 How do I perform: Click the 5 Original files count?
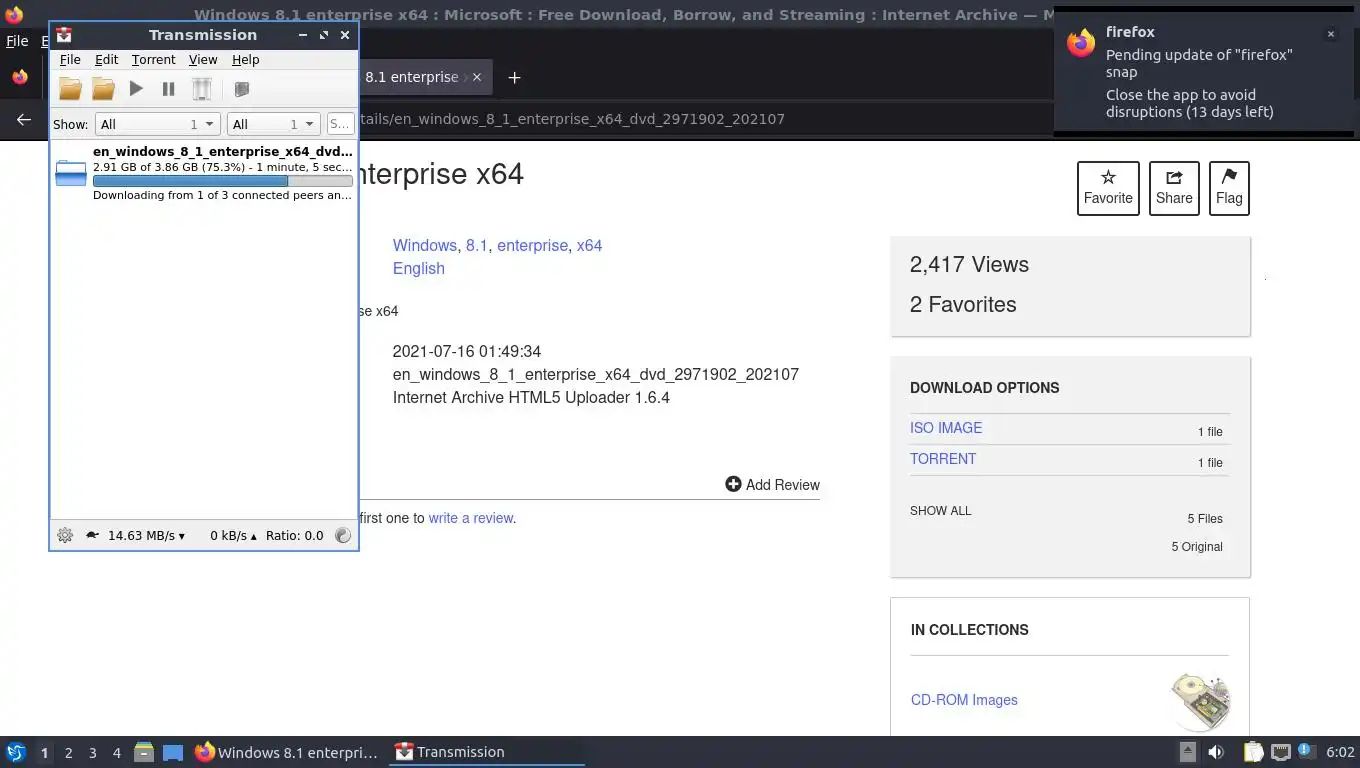(1197, 547)
